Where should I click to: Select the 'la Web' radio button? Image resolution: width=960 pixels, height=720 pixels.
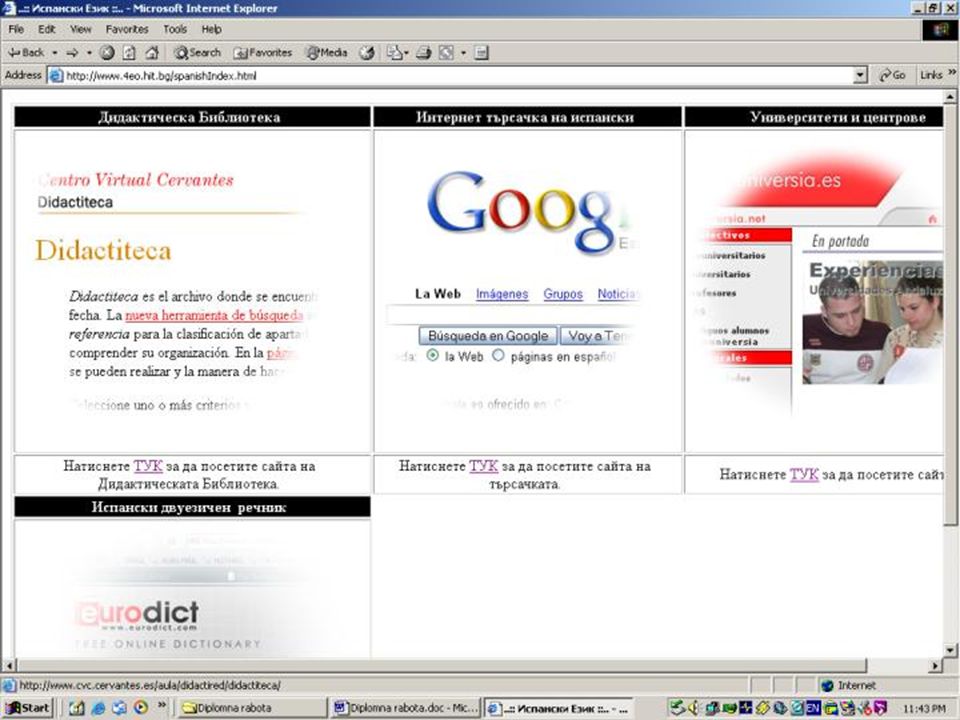pyautogui.click(x=433, y=355)
